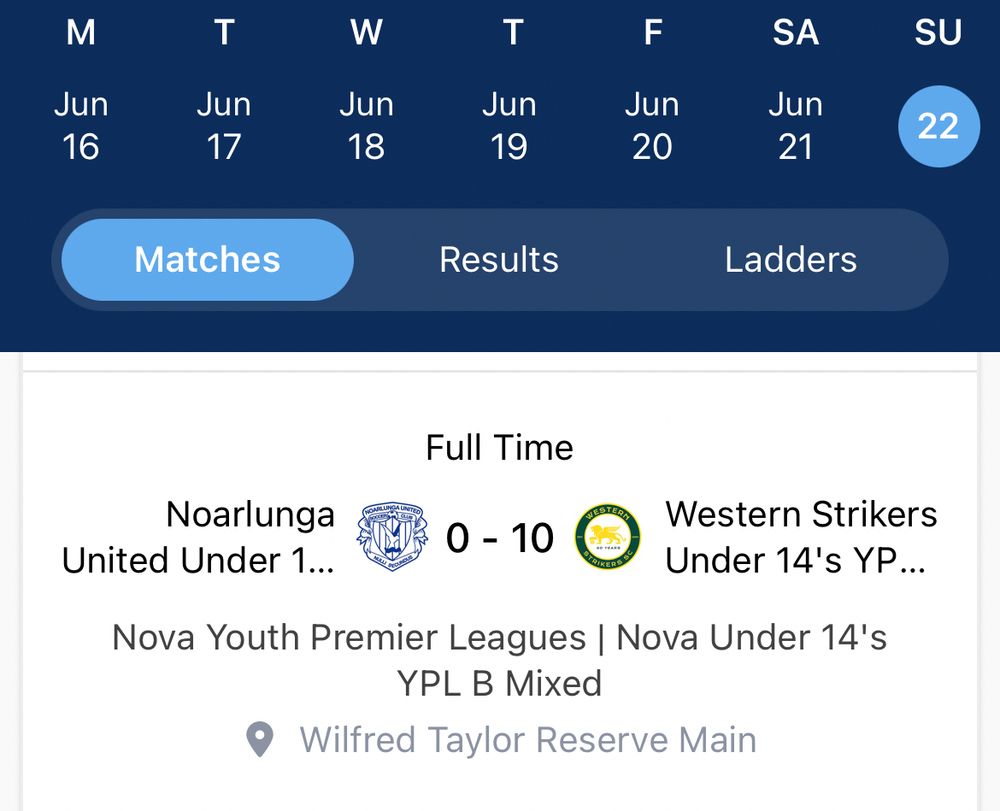Image resolution: width=1000 pixels, height=811 pixels.
Task: Select Thursday Jun 19
Action: pyautogui.click(x=509, y=126)
